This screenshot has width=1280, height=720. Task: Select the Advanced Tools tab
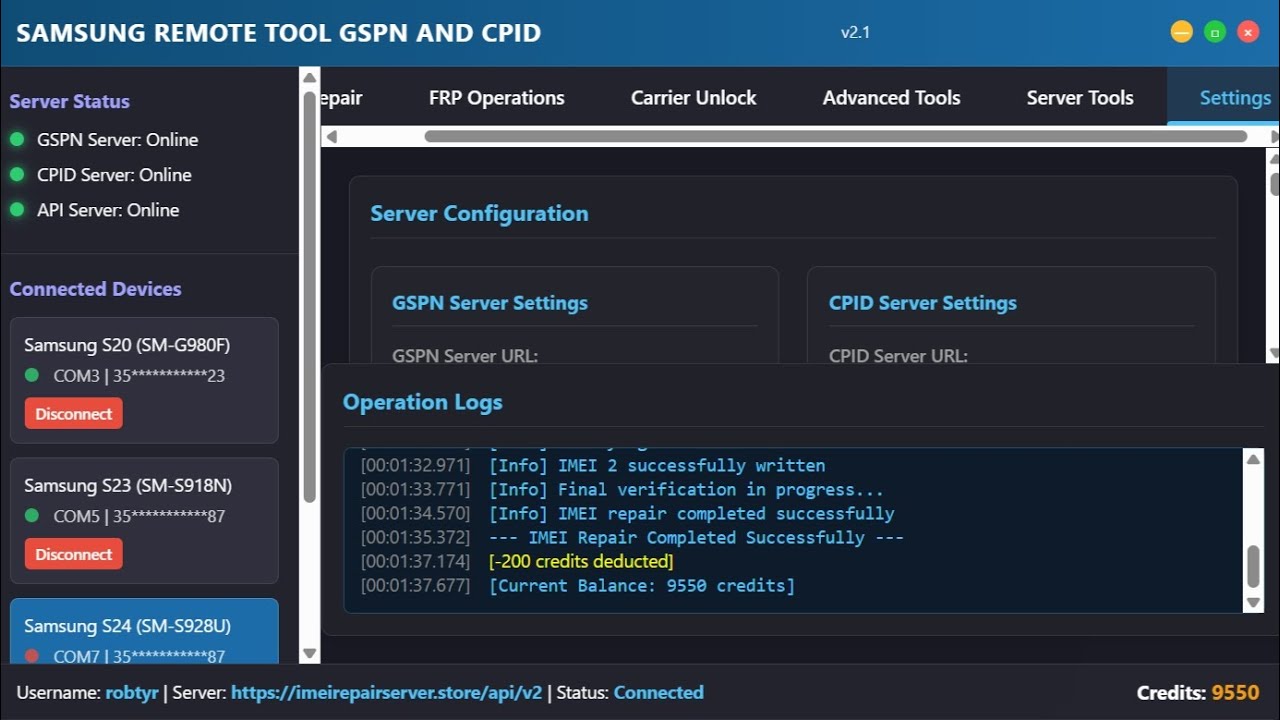point(891,98)
